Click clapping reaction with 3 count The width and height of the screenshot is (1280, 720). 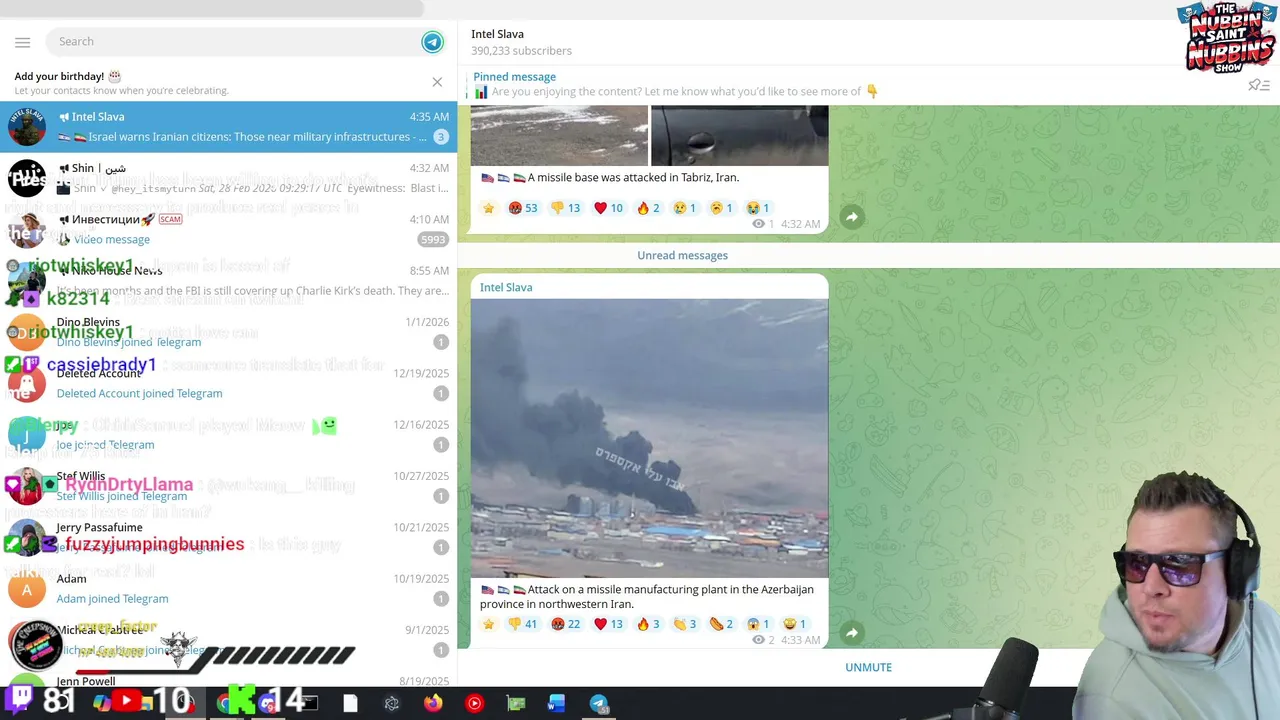point(685,624)
